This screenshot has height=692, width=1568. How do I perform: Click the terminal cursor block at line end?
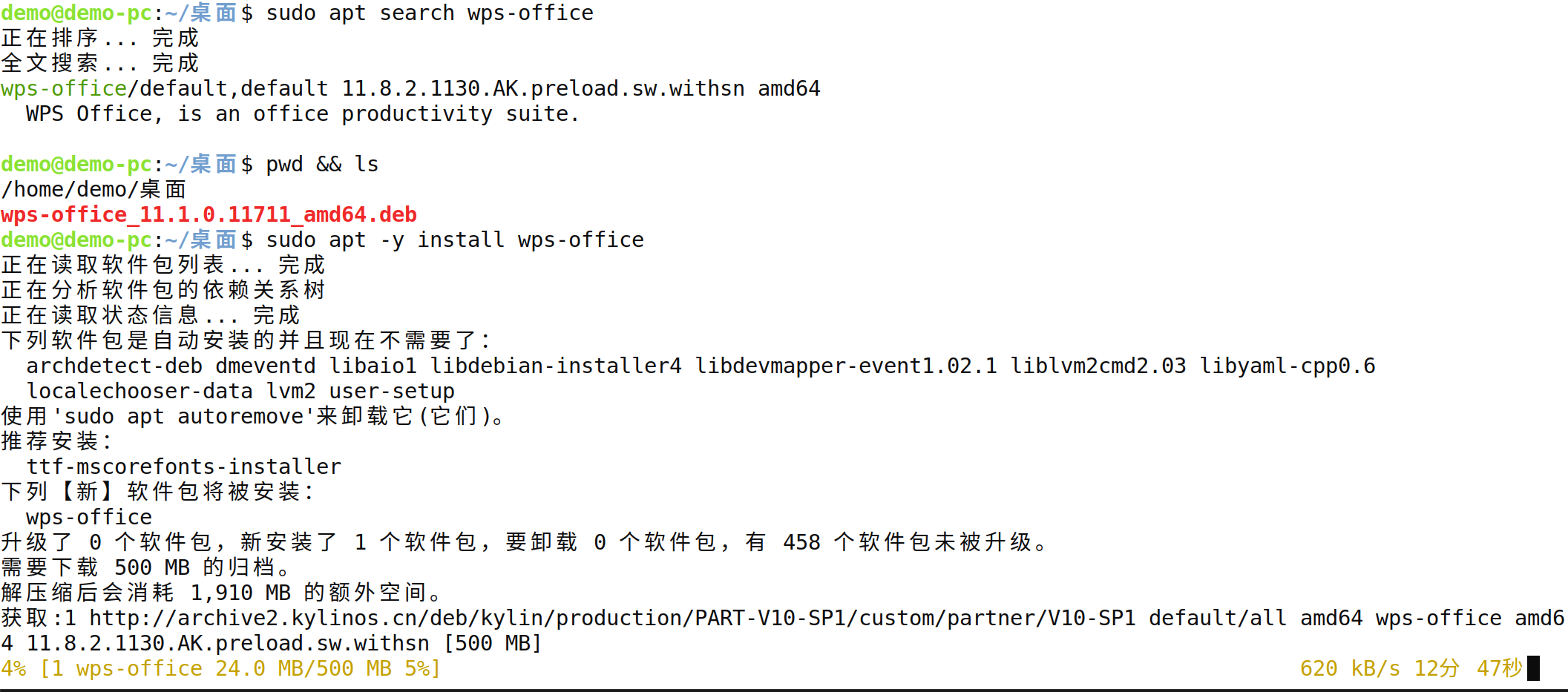1533,668
